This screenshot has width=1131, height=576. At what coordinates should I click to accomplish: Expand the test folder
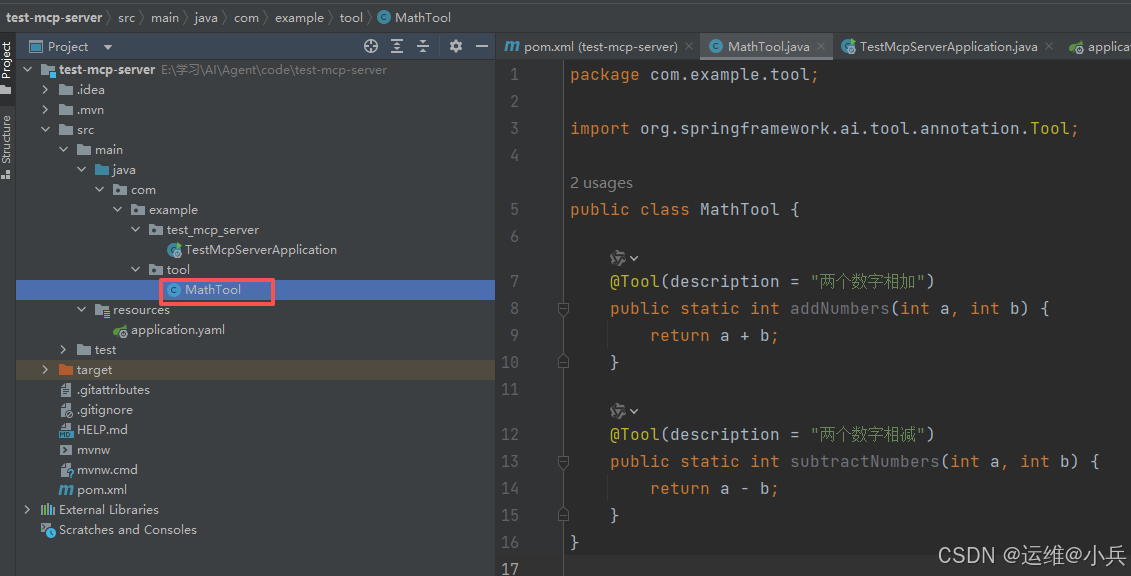coord(63,350)
